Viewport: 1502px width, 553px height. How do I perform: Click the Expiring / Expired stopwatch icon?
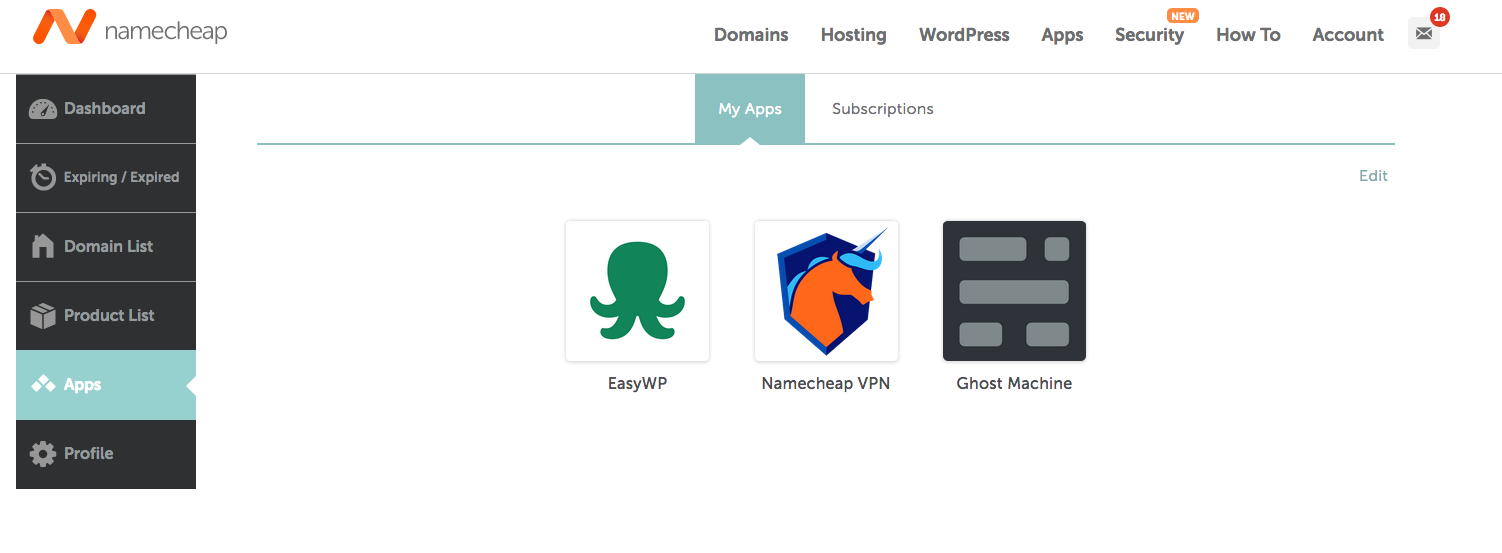pos(43,177)
